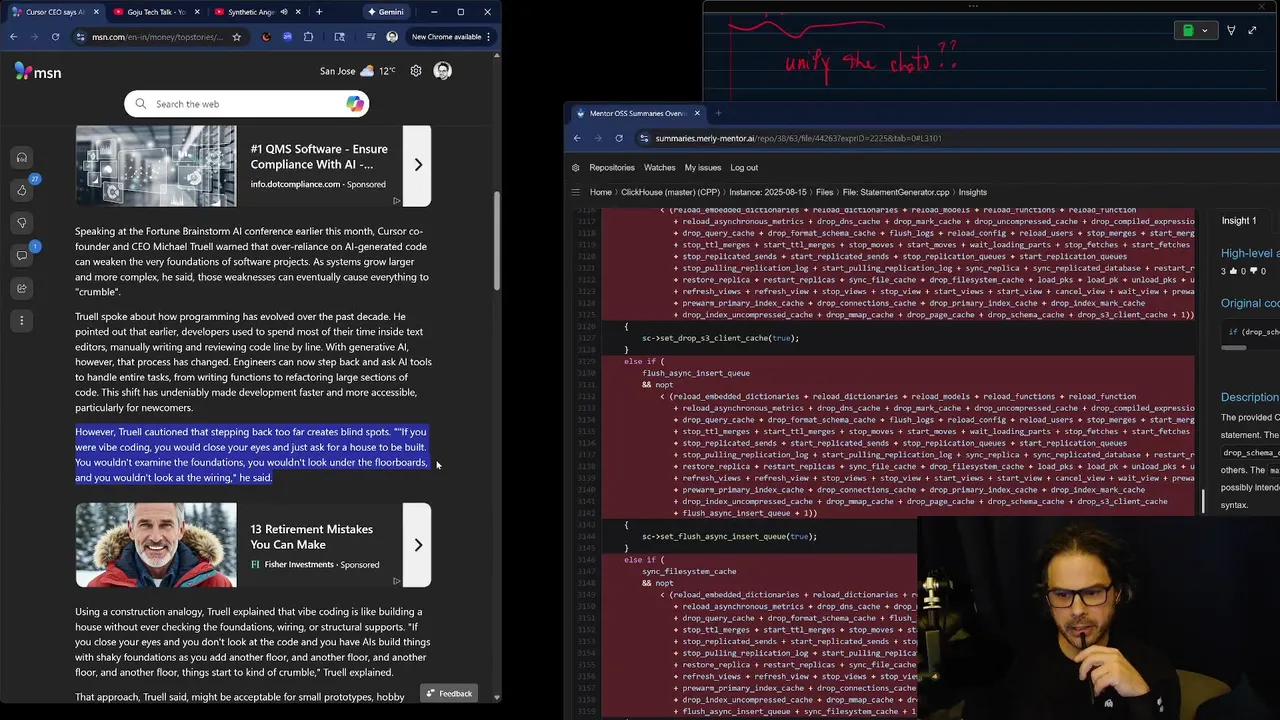Click the Copilot icon in search box
Screen dimensions: 1280x720
(355, 104)
